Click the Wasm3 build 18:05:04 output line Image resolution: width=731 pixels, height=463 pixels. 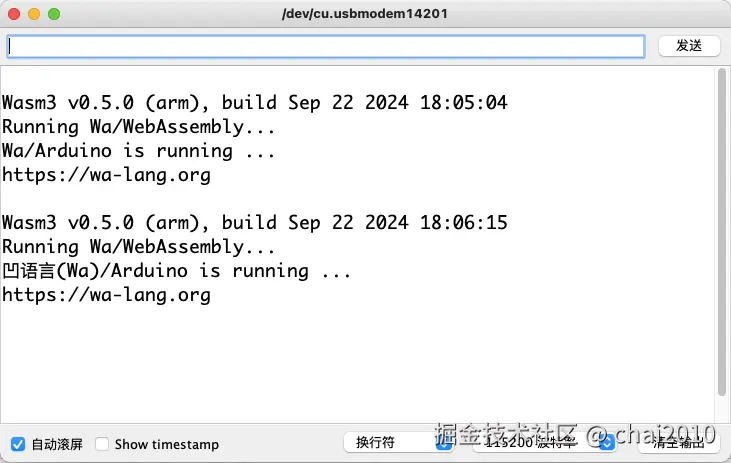point(255,103)
